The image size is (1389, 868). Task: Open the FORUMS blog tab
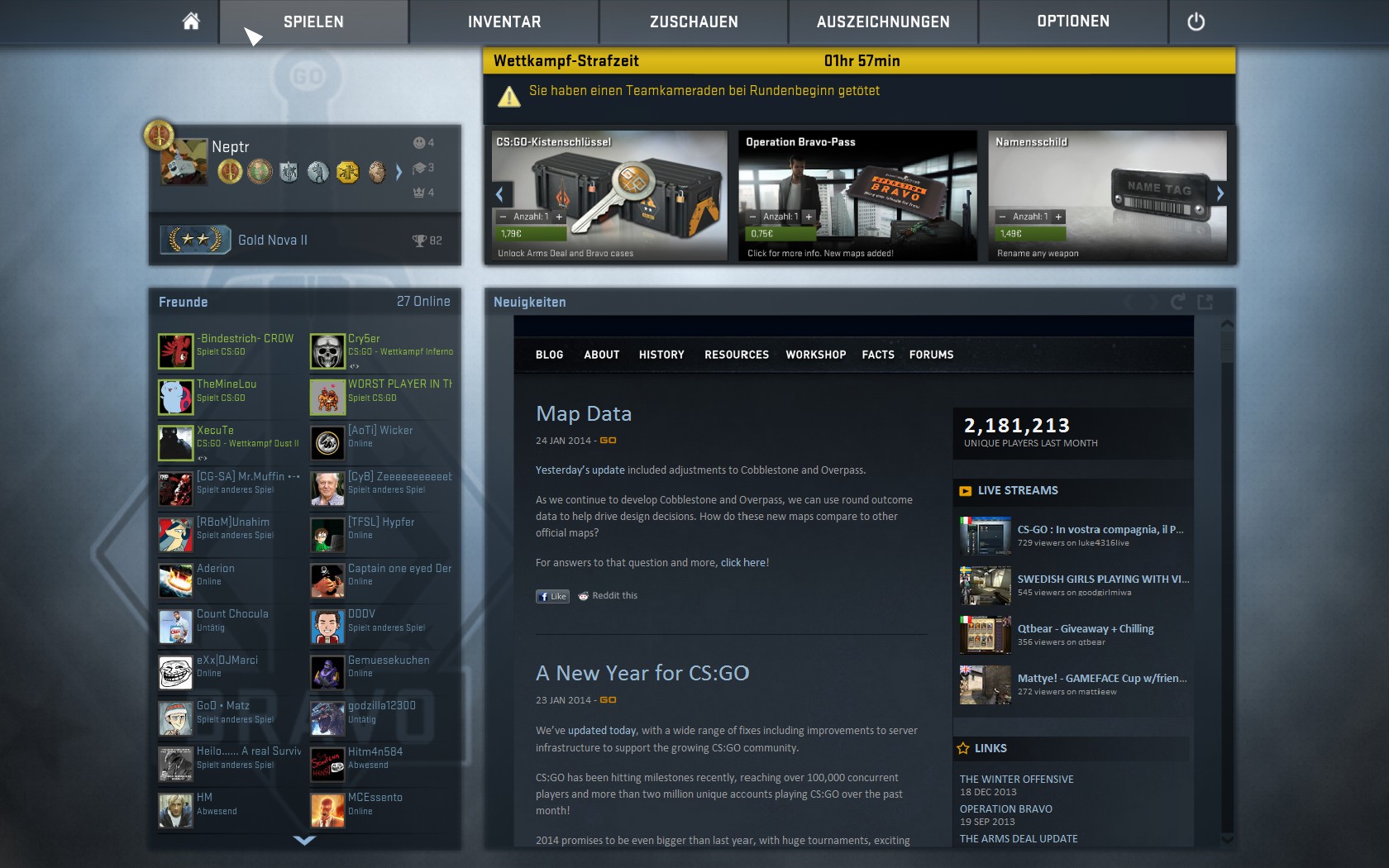click(x=931, y=355)
